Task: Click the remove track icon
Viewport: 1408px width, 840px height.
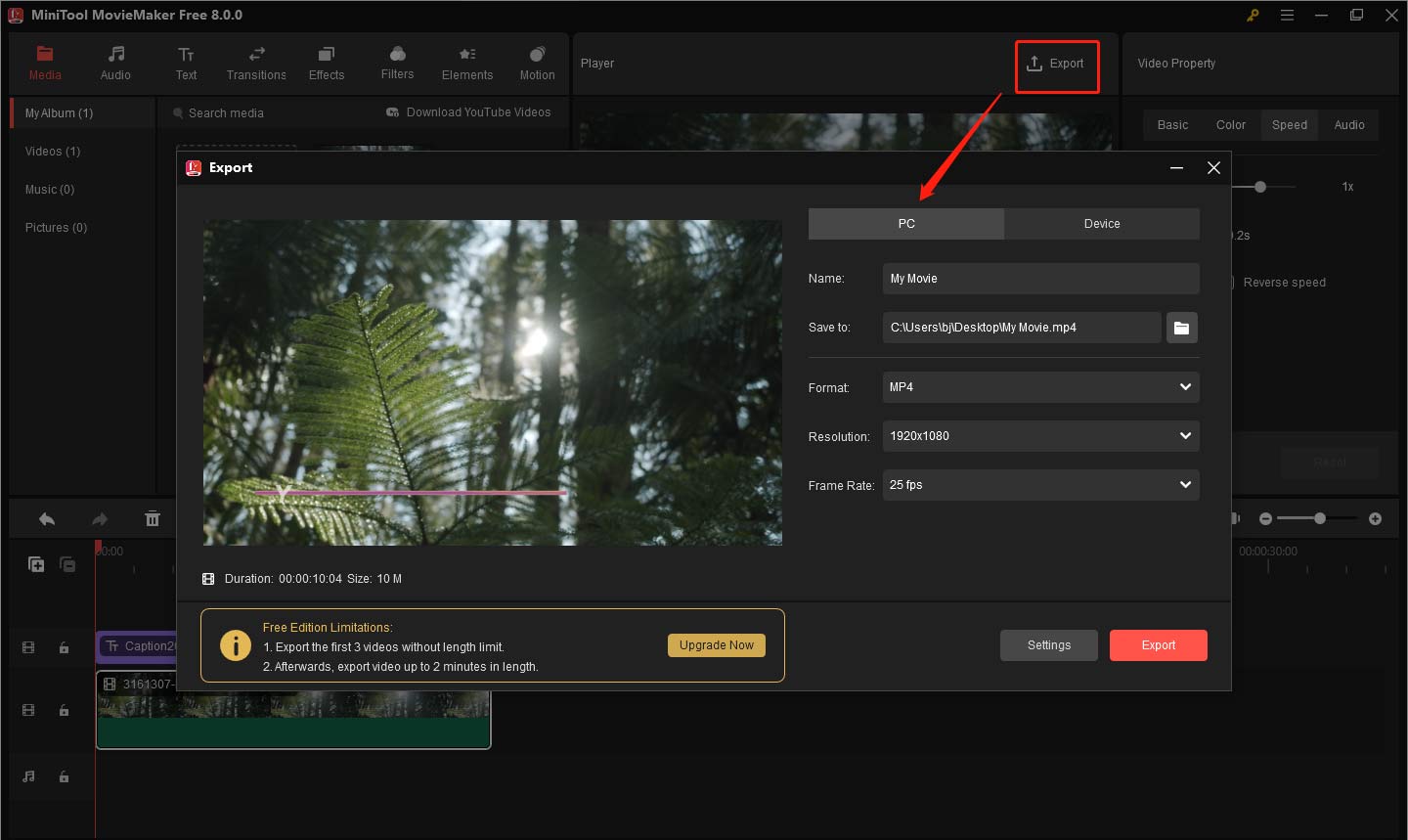Action: pyautogui.click(x=67, y=564)
